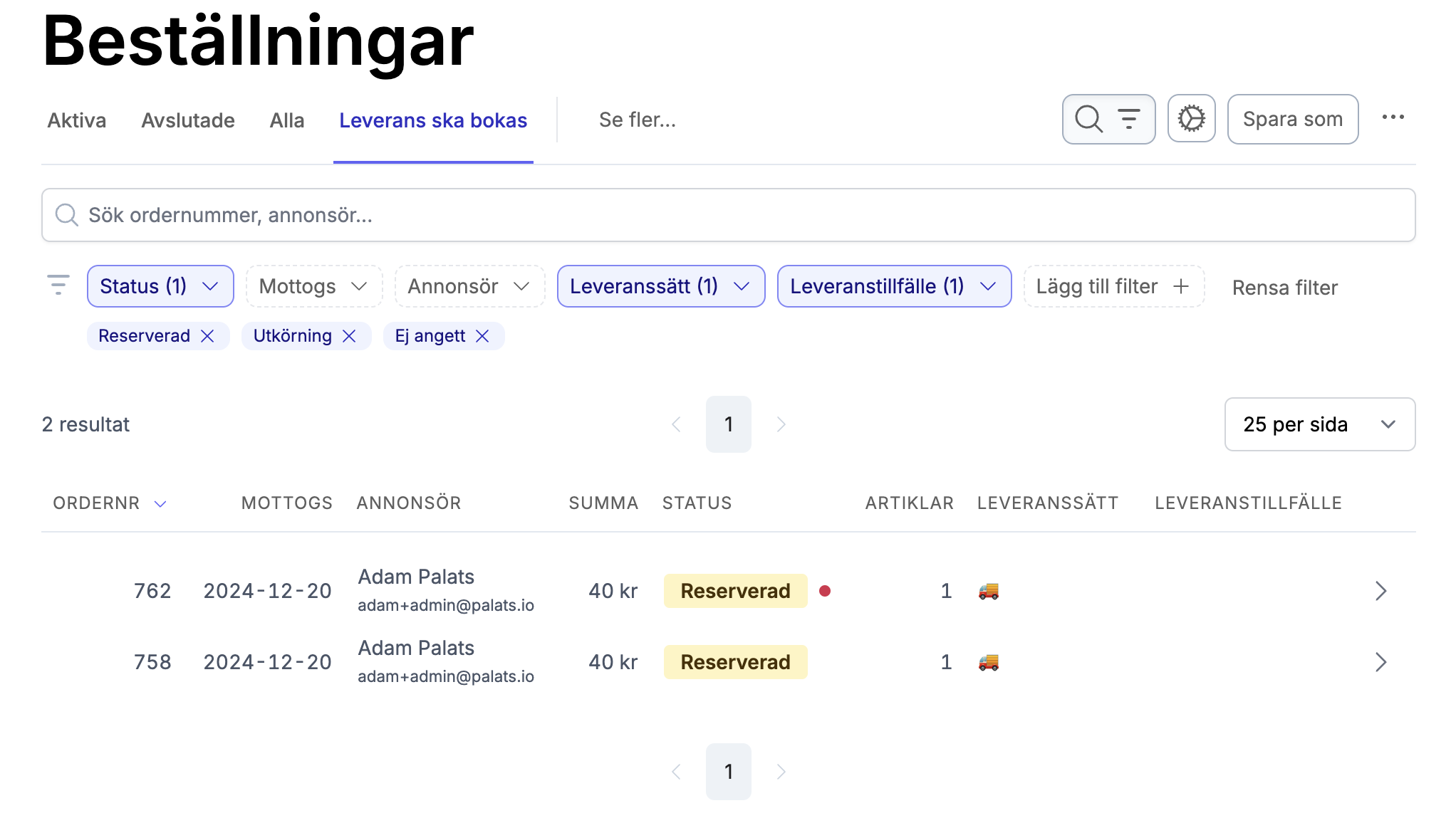Image resolution: width=1456 pixels, height=813 pixels.
Task: Open the Se fler... views menu
Action: 638,120
